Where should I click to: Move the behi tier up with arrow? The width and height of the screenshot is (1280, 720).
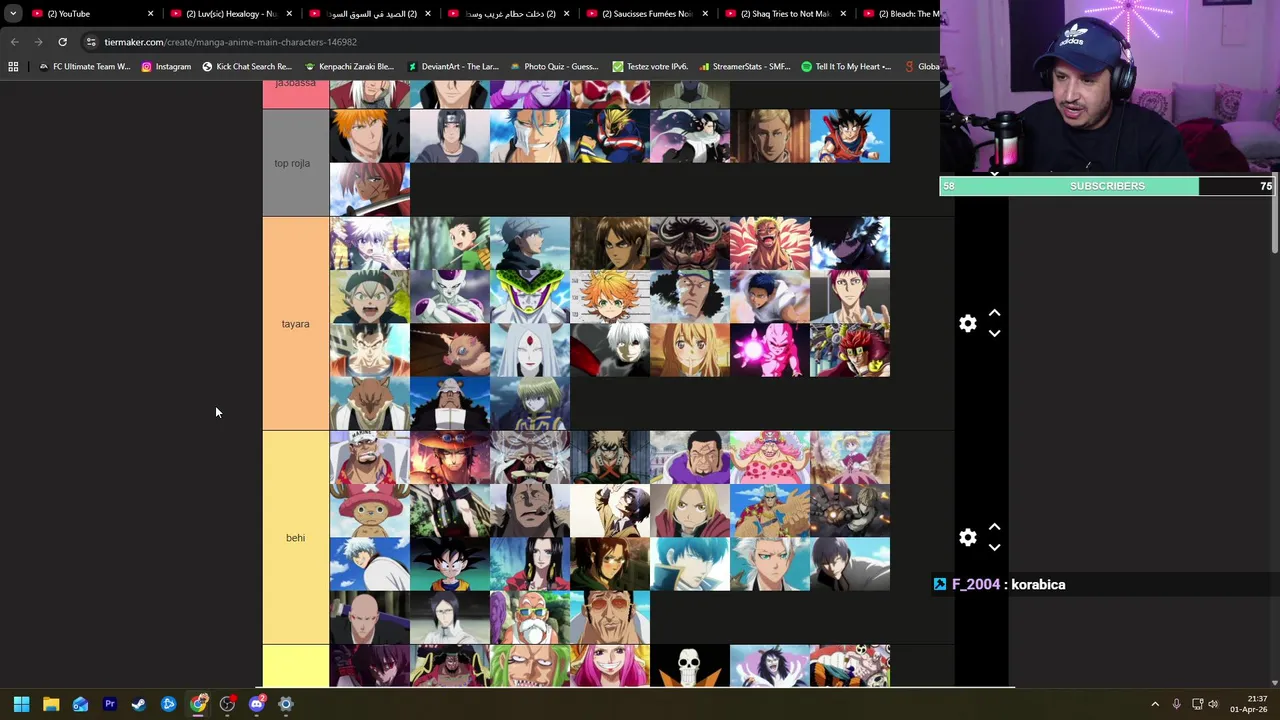coord(994,527)
